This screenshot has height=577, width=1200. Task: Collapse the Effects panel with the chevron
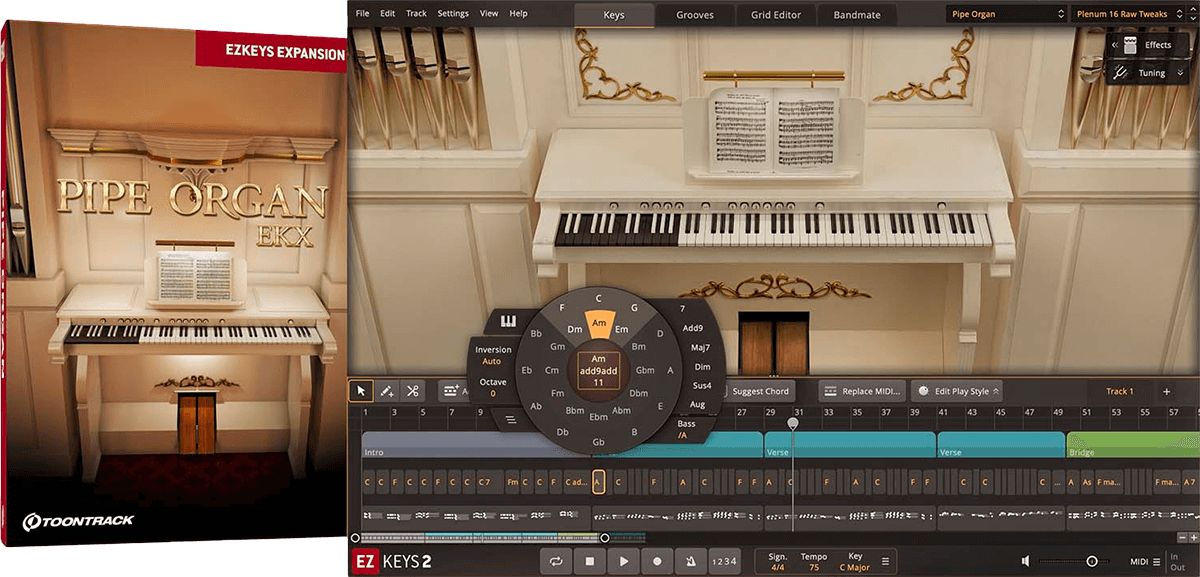pos(1114,45)
